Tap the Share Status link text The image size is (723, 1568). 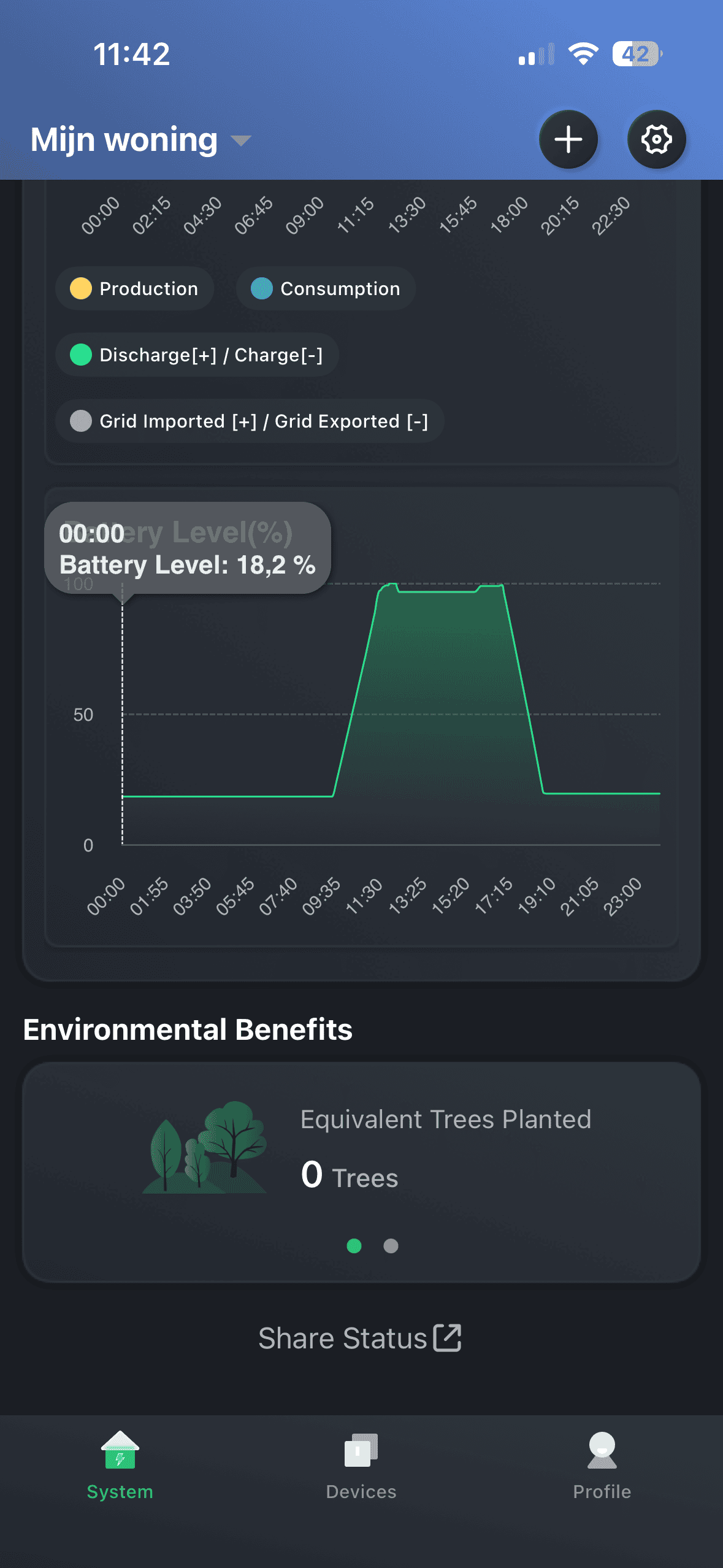coord(342,1338)
